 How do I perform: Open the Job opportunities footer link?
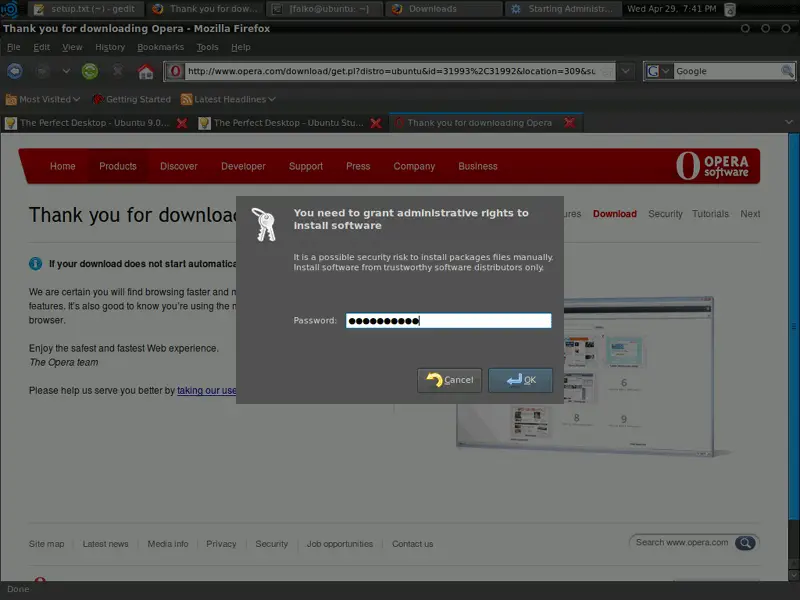coord(340,544)
